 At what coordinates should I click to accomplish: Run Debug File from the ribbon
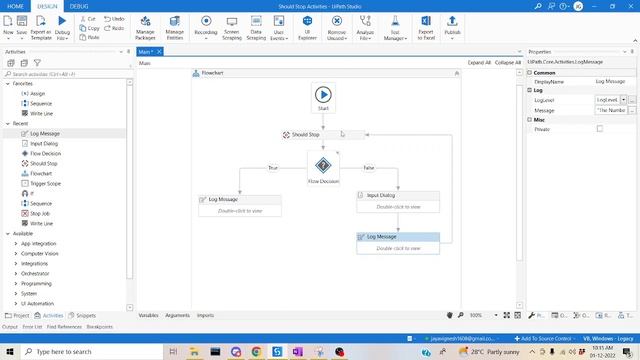point(62,27)
